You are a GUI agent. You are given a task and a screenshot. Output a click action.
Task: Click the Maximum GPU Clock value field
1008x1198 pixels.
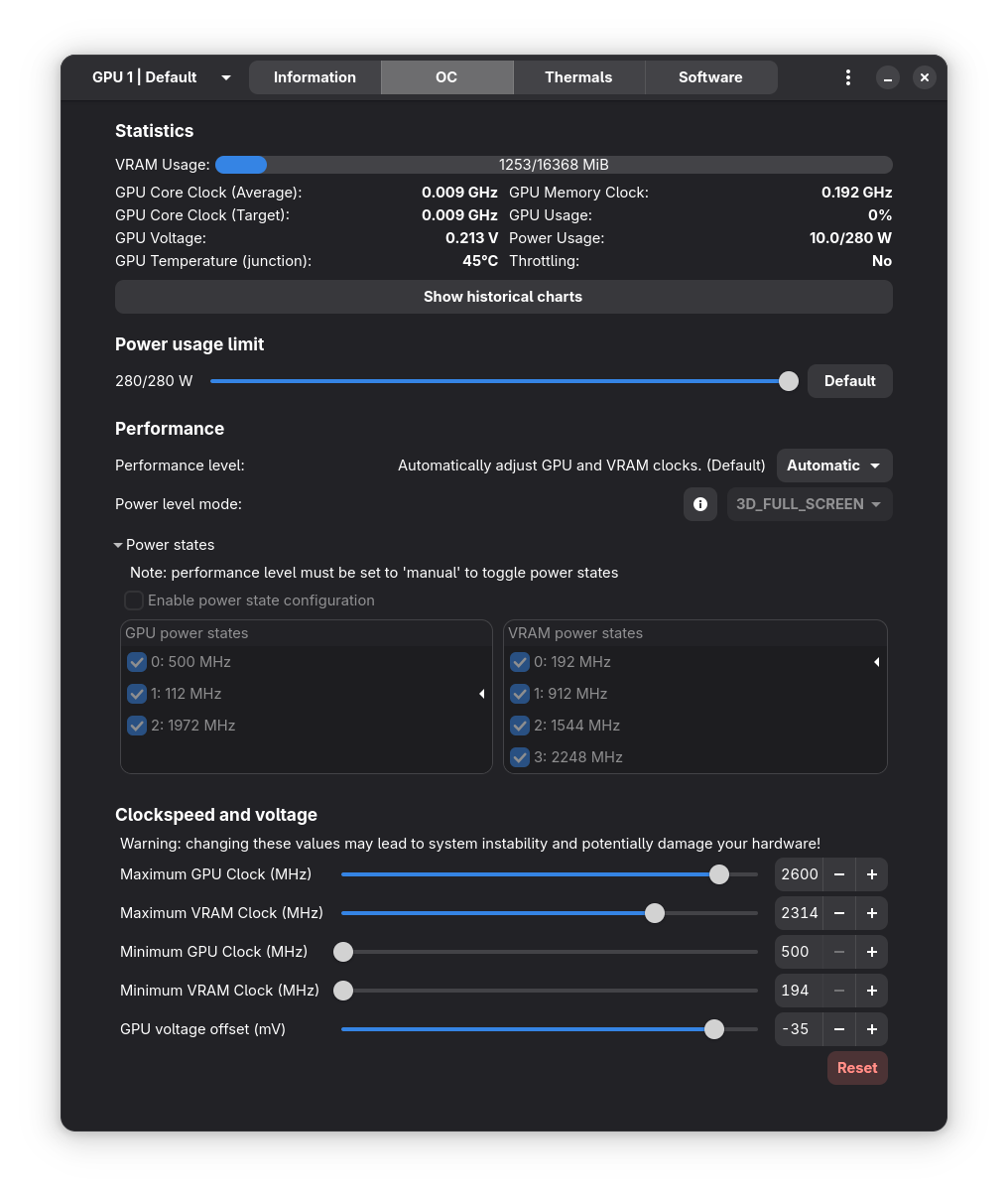pos(799,874)
